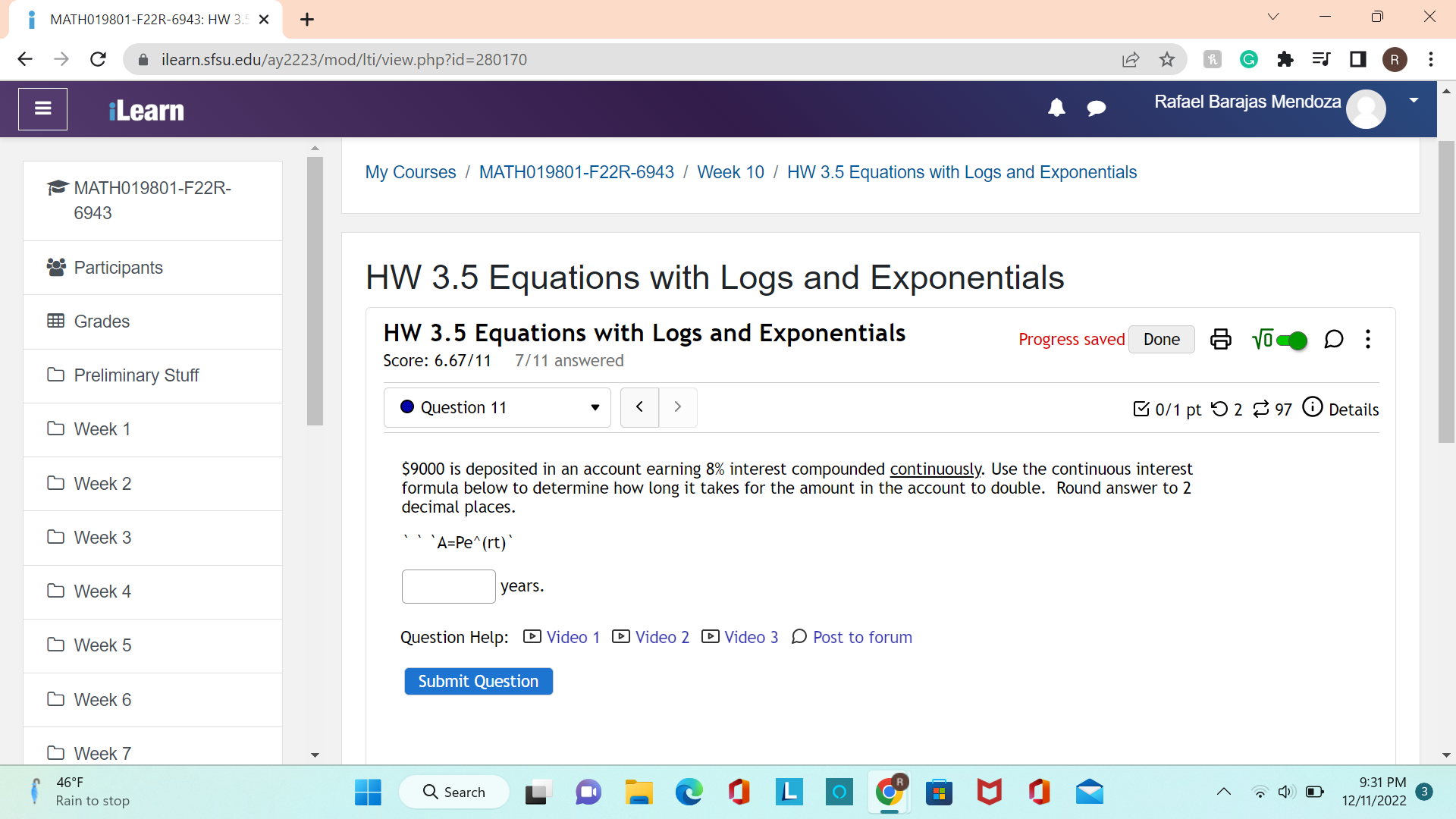Click the notifications bell icon
Viewport: 1456px width, 819px height.
[x=1056, y=108]
